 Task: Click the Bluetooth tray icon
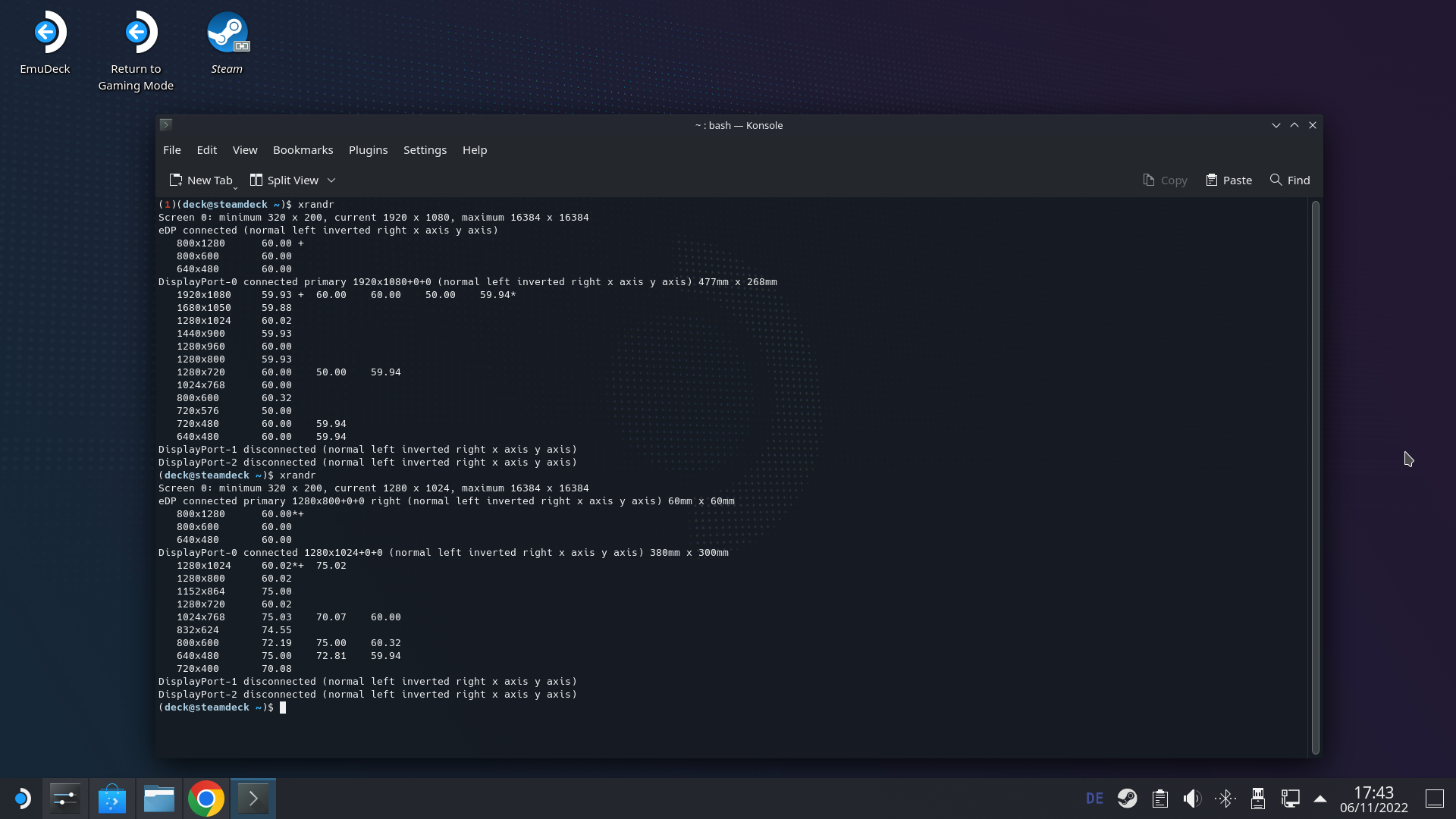pos(1225,799)
